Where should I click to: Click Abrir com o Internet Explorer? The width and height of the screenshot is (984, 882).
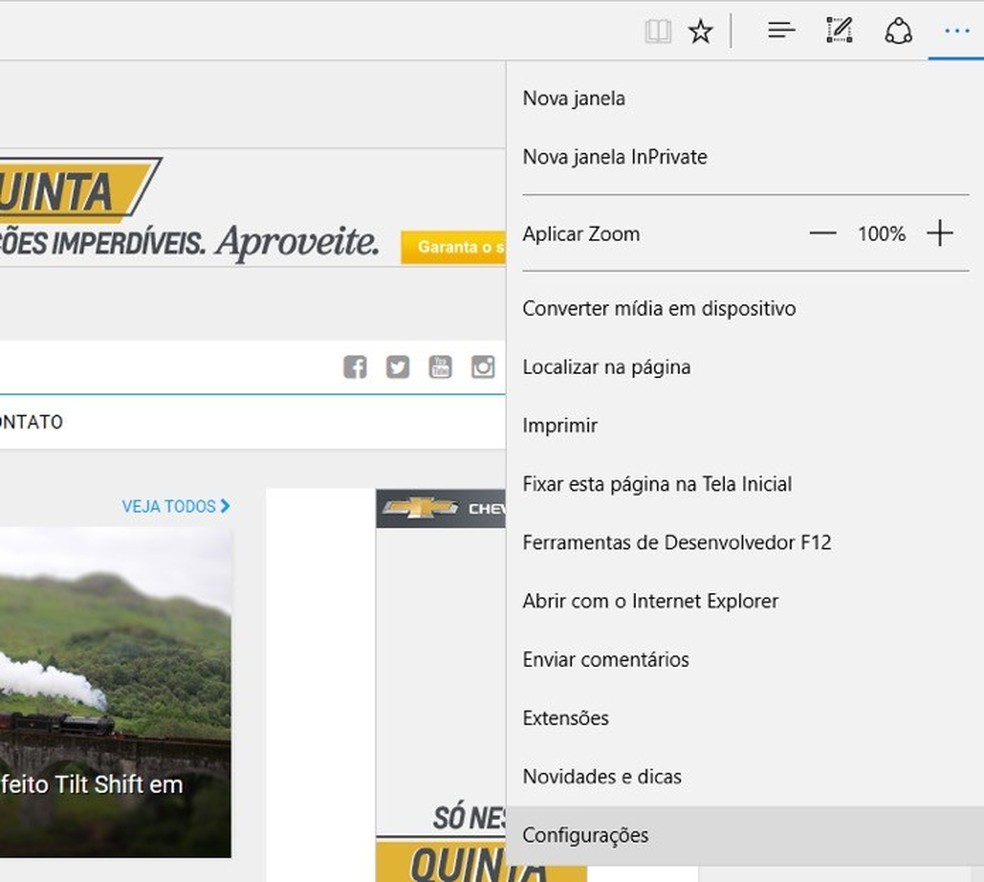pos(650,601)
